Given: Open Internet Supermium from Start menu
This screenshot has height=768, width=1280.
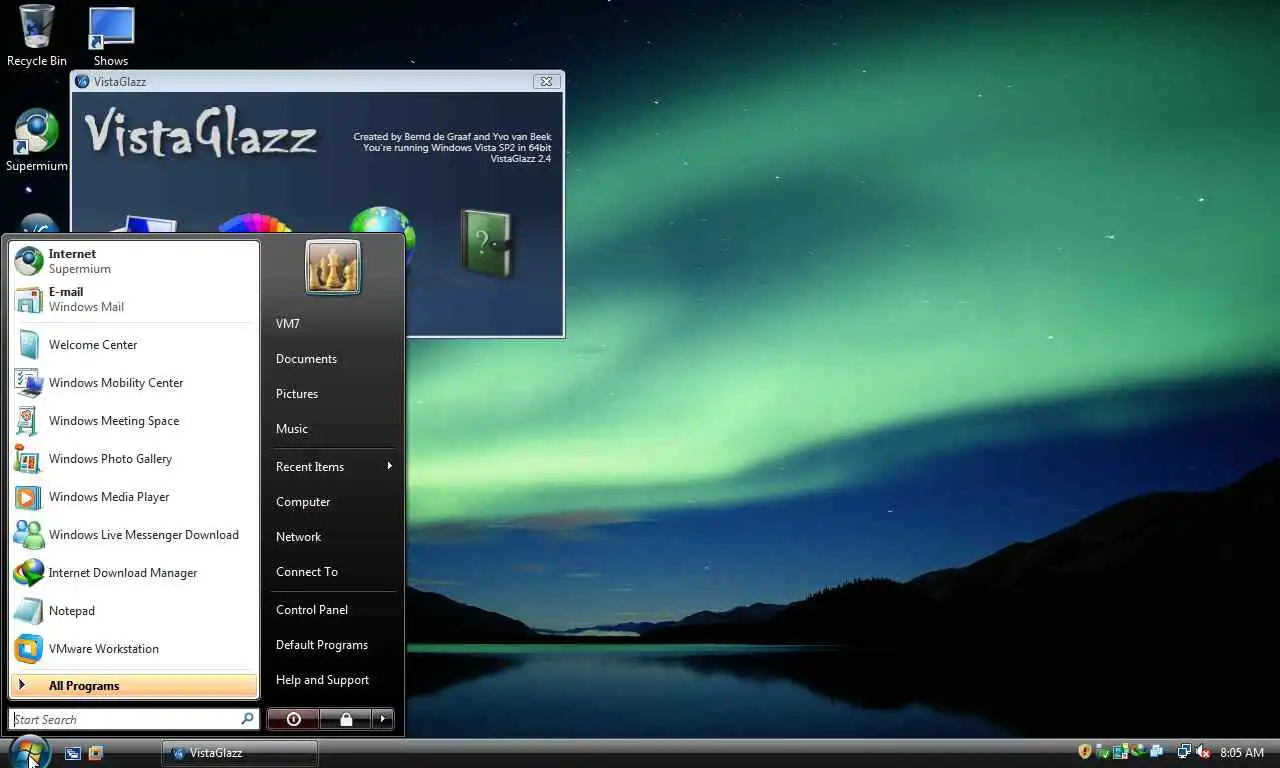Looking at the screenshot, I should point(134,261).
